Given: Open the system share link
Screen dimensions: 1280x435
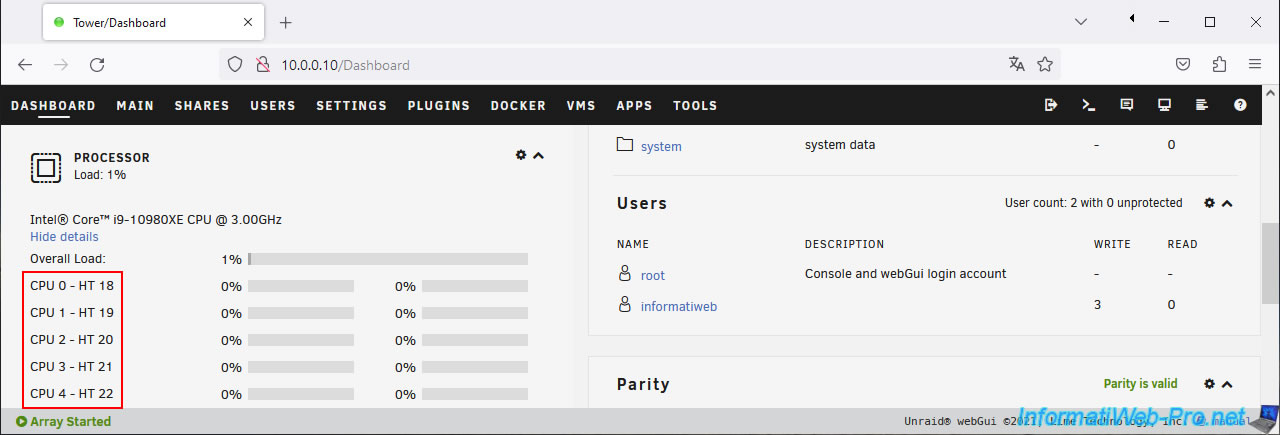Looking at the screenshot, I should 661,146.
